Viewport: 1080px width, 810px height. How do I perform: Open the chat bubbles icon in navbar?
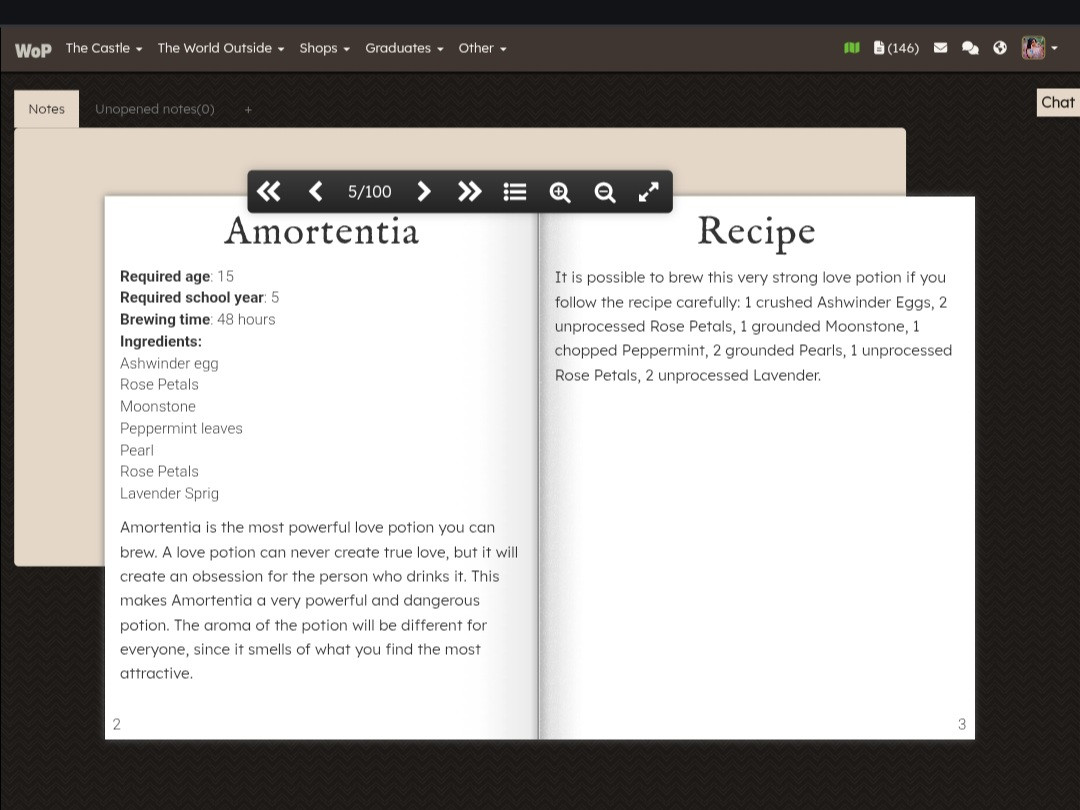[970, 48]
